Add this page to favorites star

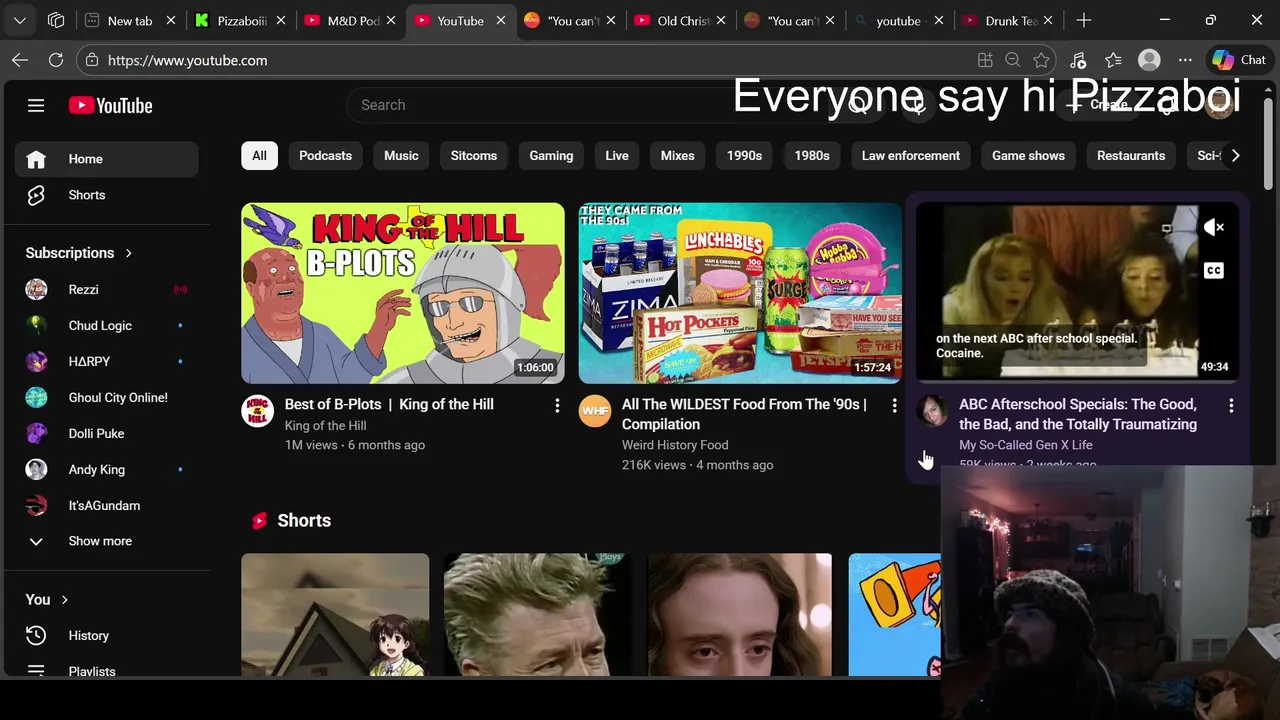[x=1041, y=60]
